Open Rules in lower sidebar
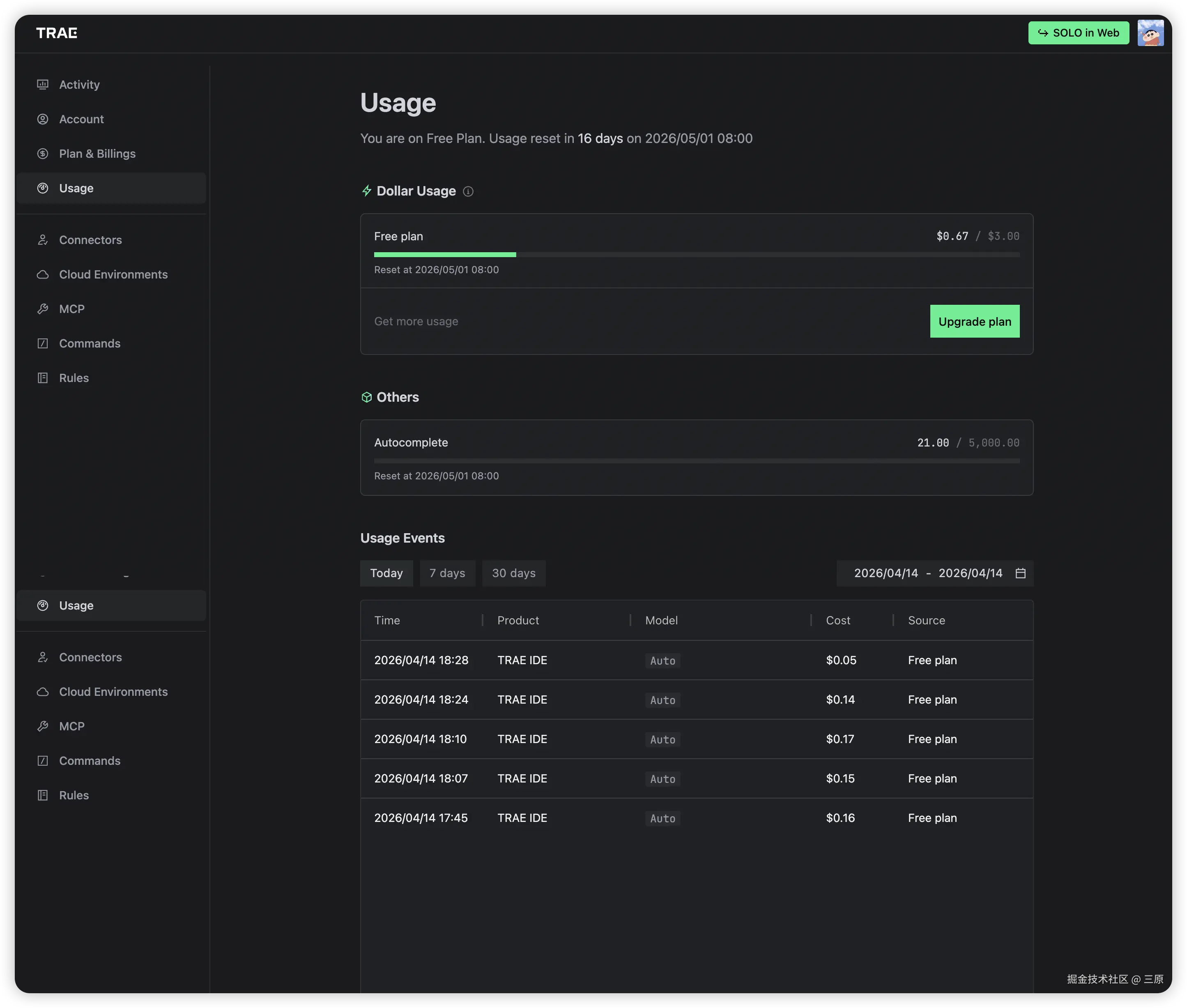Image resolution: width=1187 pixels, height=1008 pixels. coord(74,795)
